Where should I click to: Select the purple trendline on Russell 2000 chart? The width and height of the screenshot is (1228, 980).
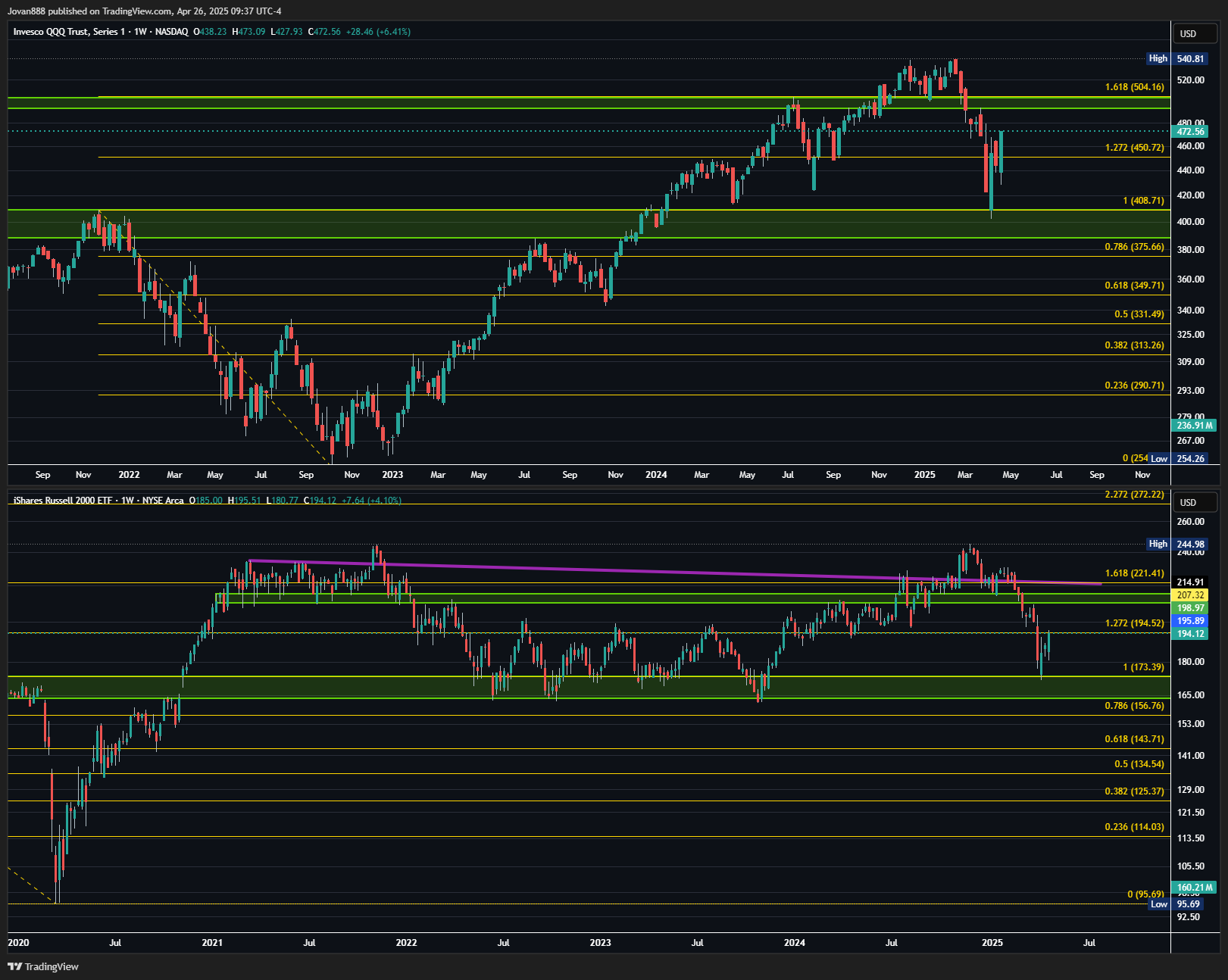tap(674, 572)
